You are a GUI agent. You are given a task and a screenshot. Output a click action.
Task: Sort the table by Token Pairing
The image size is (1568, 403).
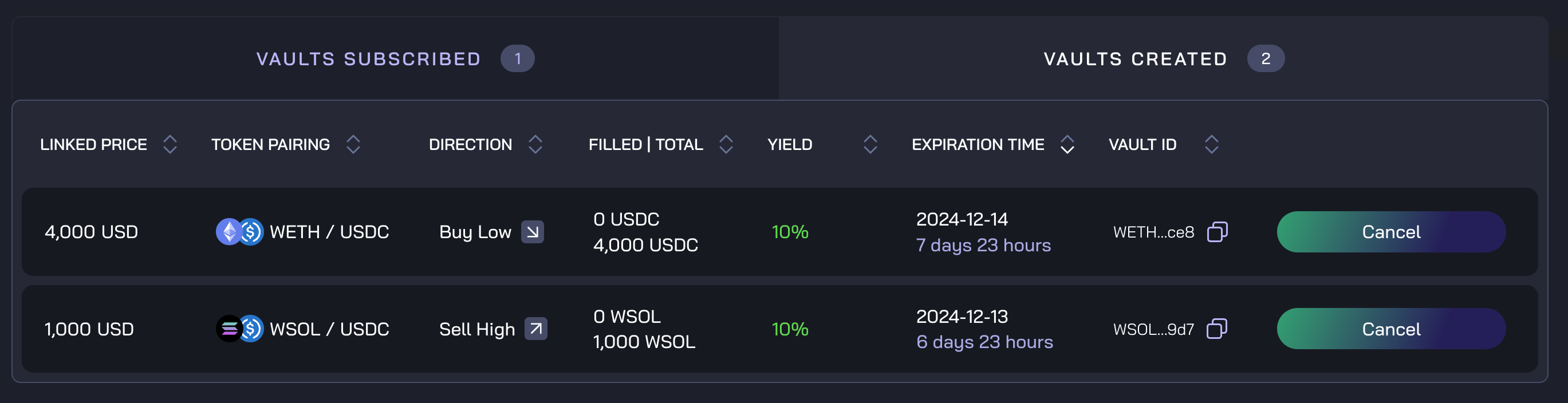353,144
